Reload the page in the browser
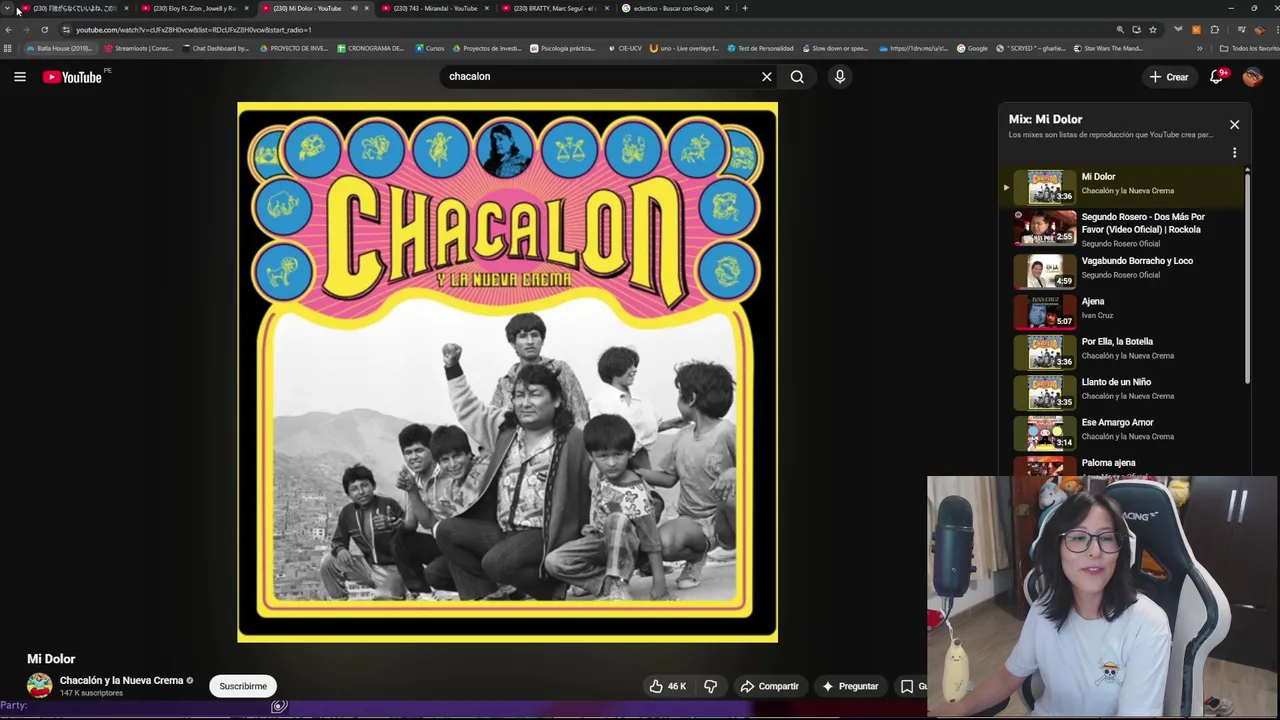1280x720 pixels. pos(44,30)
